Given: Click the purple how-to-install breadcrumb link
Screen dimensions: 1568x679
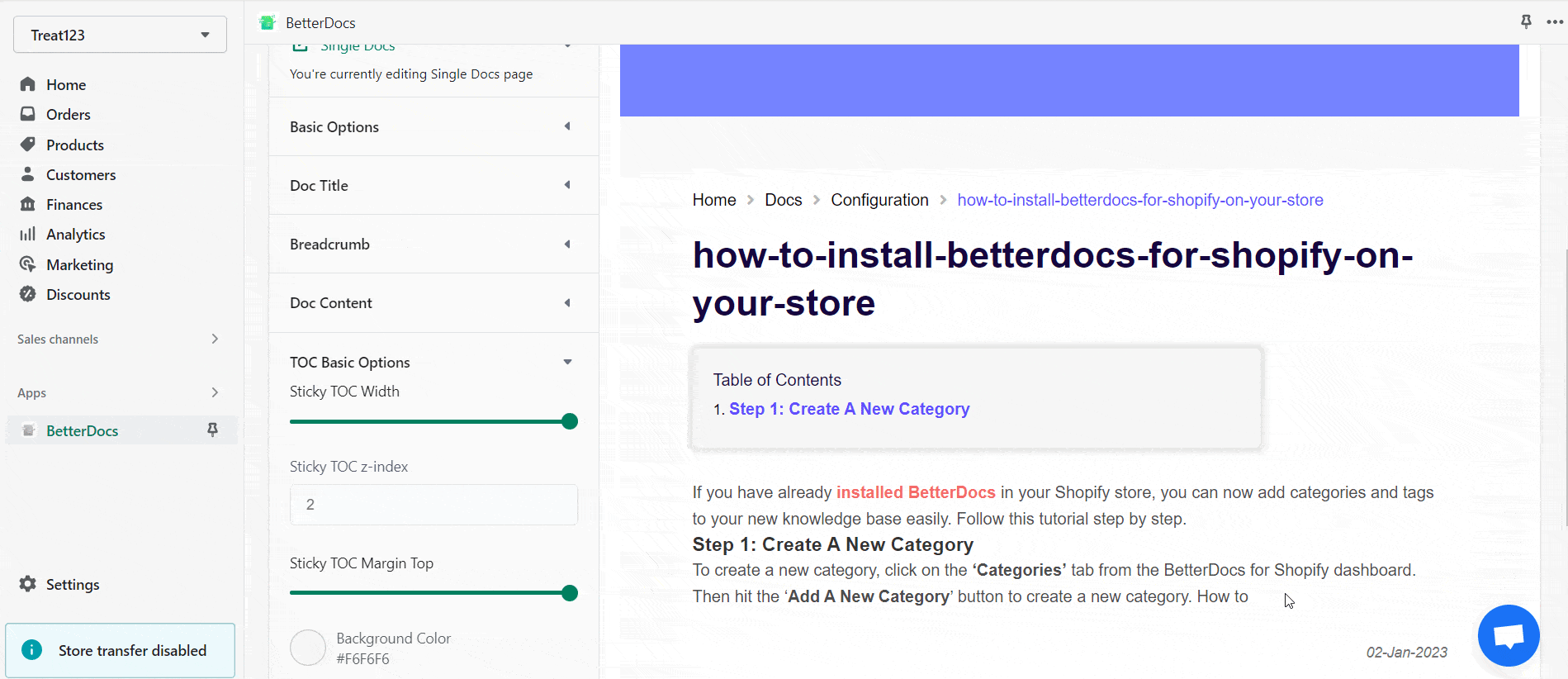Looking at the screenshot, I should (x=1140, y=200).
